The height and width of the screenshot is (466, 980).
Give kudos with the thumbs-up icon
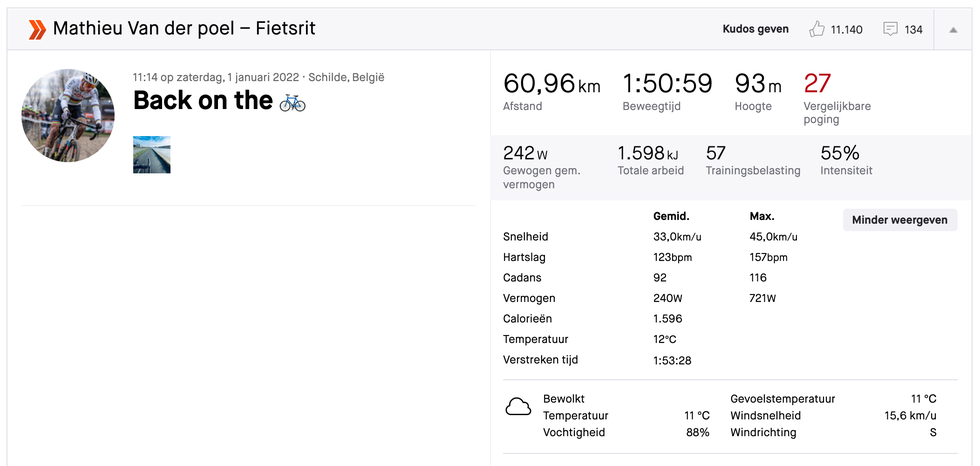coord(816,29)
